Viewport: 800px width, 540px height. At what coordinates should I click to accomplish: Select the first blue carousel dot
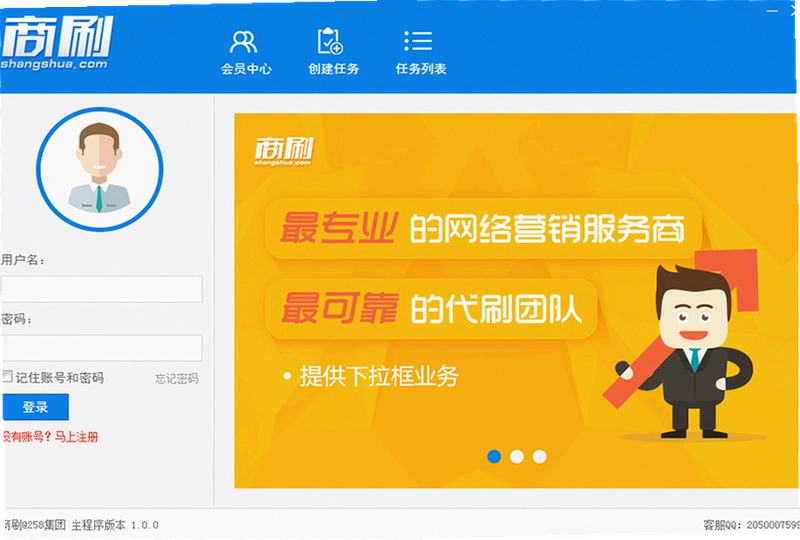[494, 456]
